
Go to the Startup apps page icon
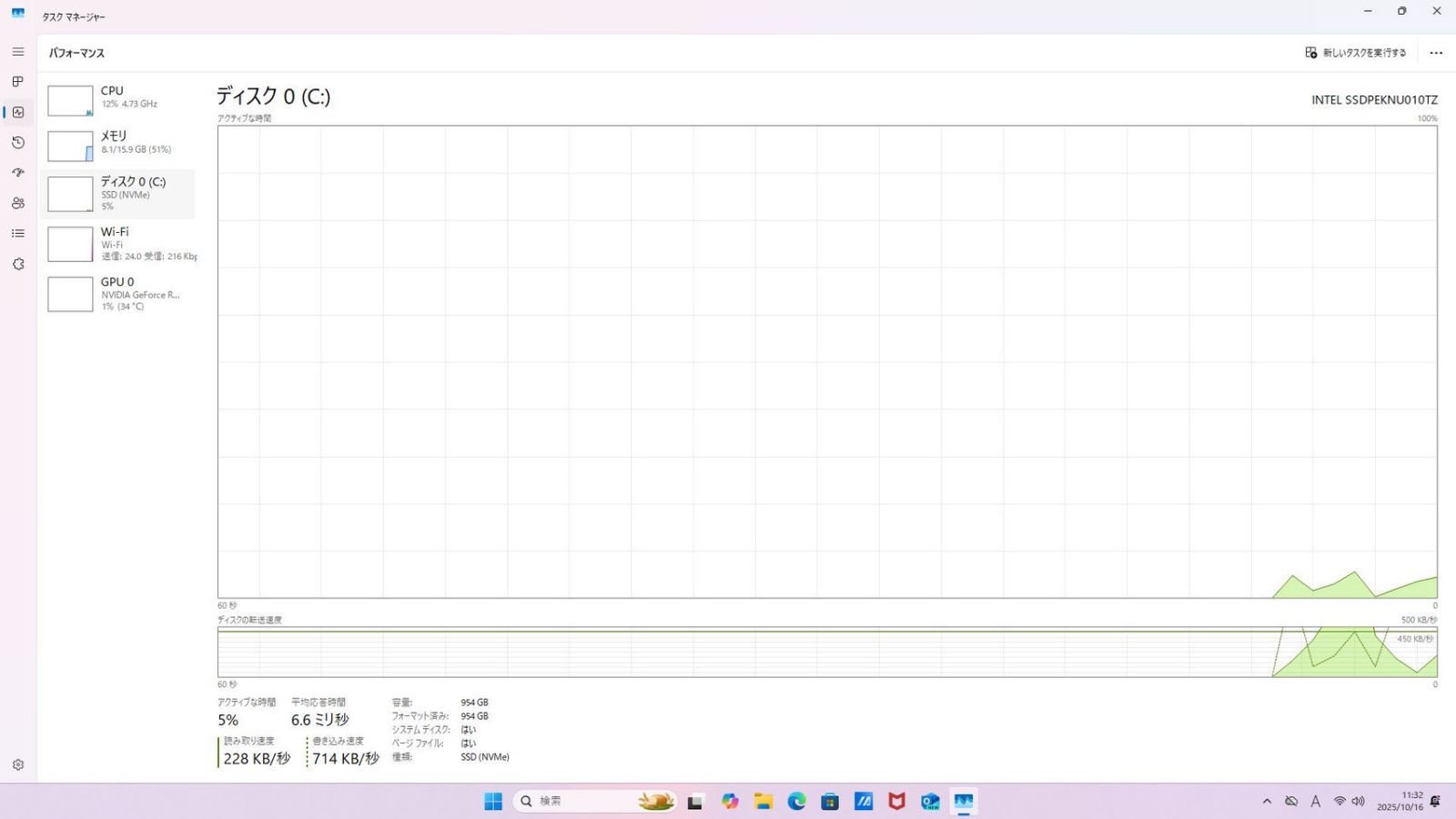click(17, 173)
